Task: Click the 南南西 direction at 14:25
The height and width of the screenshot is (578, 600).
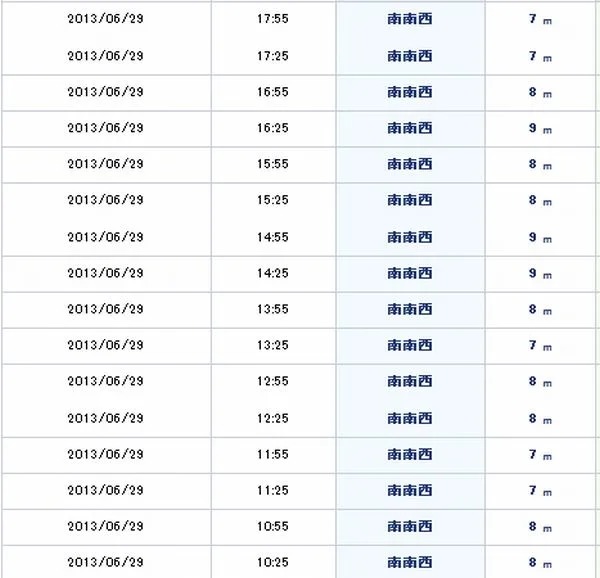Action: click(x=410, y=274)
